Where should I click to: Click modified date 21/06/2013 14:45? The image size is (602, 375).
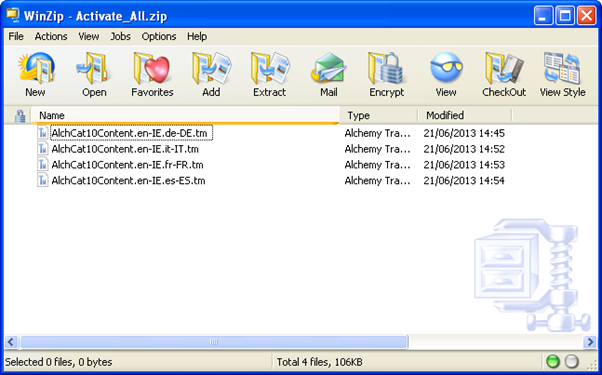(x=464, y=133)
